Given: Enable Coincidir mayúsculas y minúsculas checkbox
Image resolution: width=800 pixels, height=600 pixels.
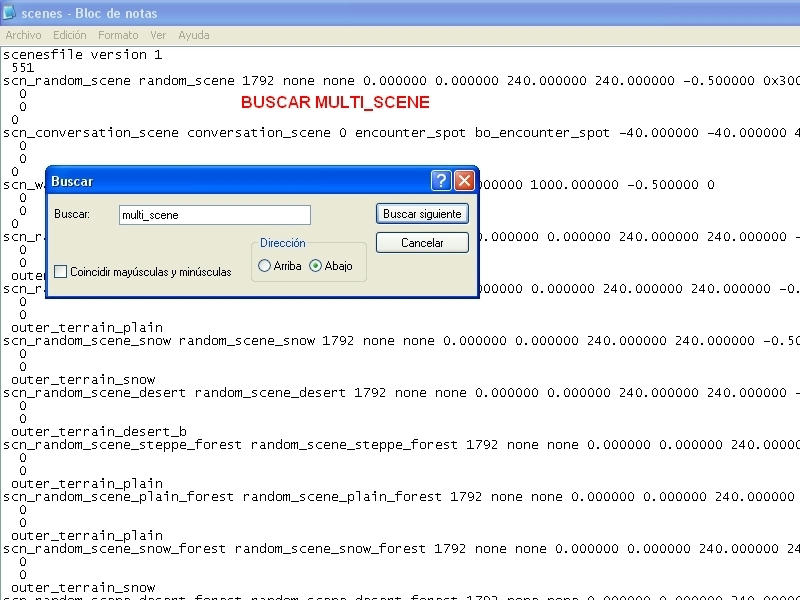Looking at the screenshot, I should (62, 272).
